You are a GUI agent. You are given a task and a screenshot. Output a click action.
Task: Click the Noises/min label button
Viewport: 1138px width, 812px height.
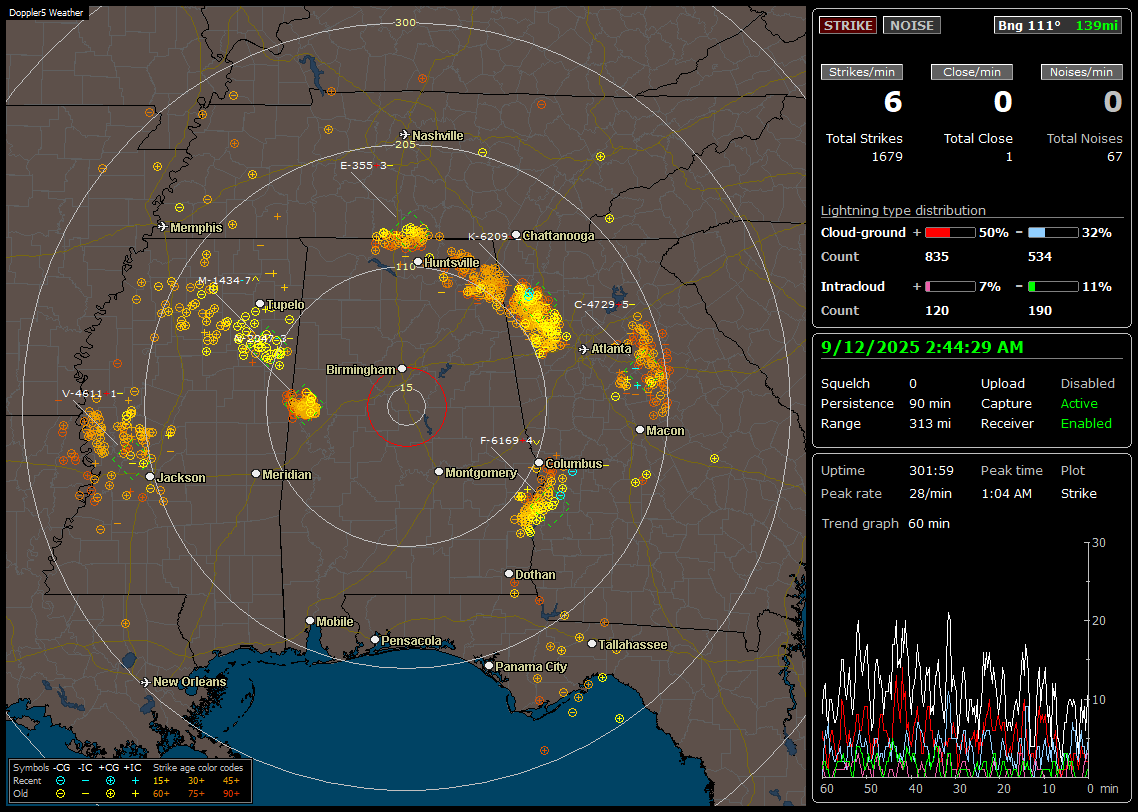click(1081, 72)
